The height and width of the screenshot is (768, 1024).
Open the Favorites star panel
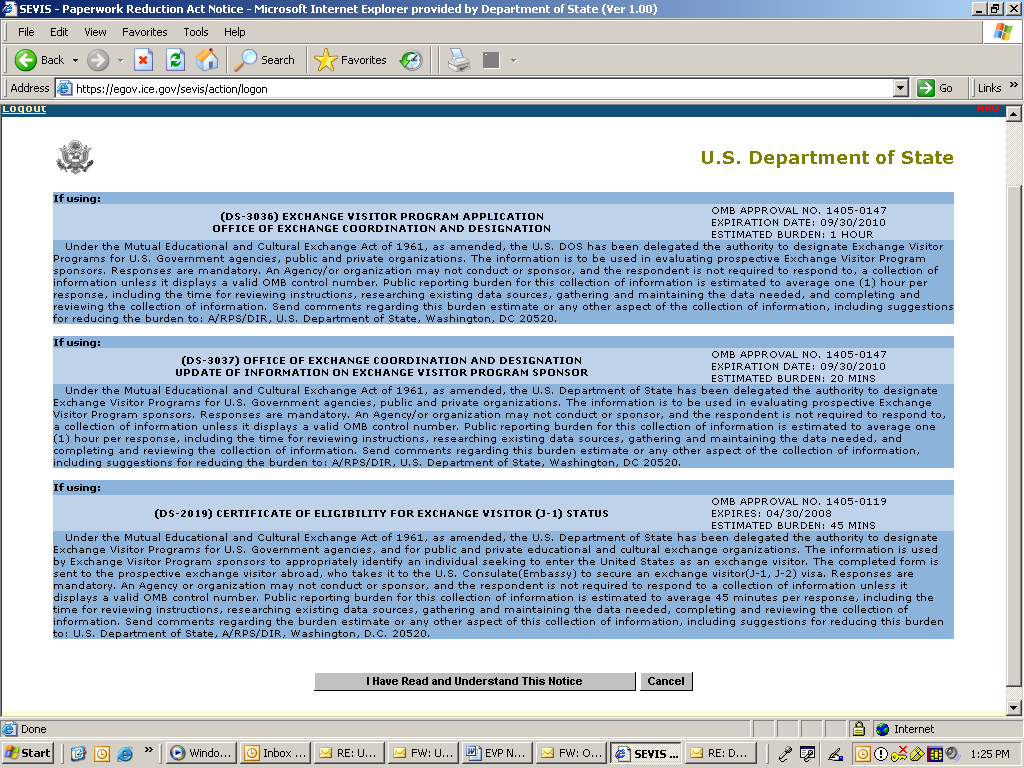[x=350, y=60]
